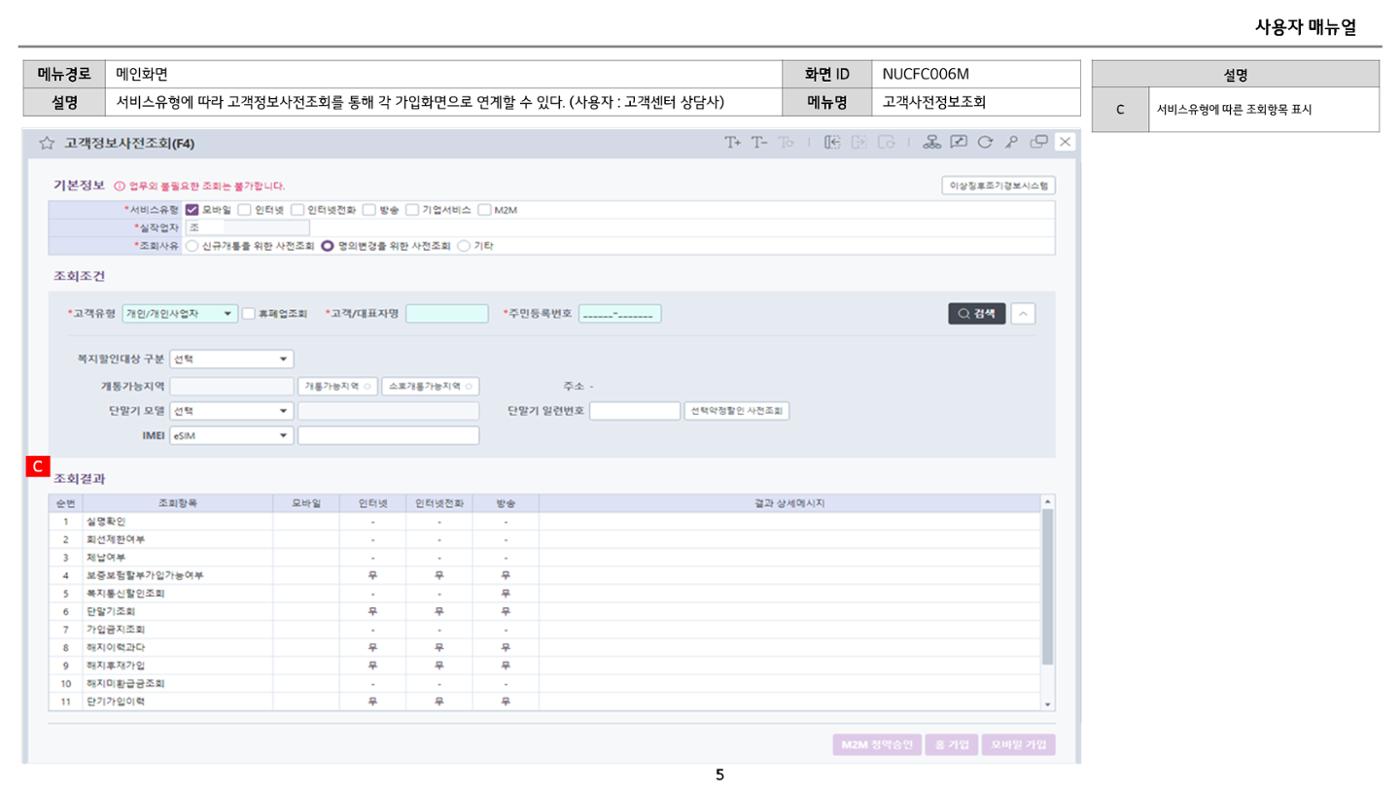This screenshot has width=1400, height=788.
Task: Select the 복지통신할인조회 result row
Action: (x=545, y=593)
